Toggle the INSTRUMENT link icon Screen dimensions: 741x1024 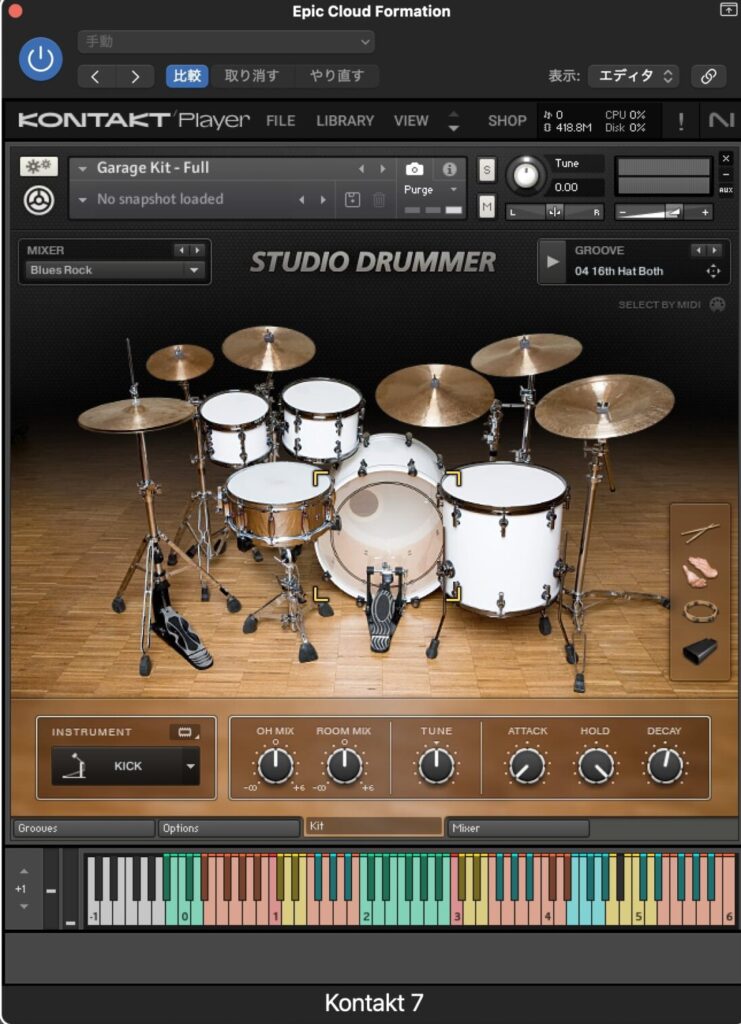[x=185, y=732]
